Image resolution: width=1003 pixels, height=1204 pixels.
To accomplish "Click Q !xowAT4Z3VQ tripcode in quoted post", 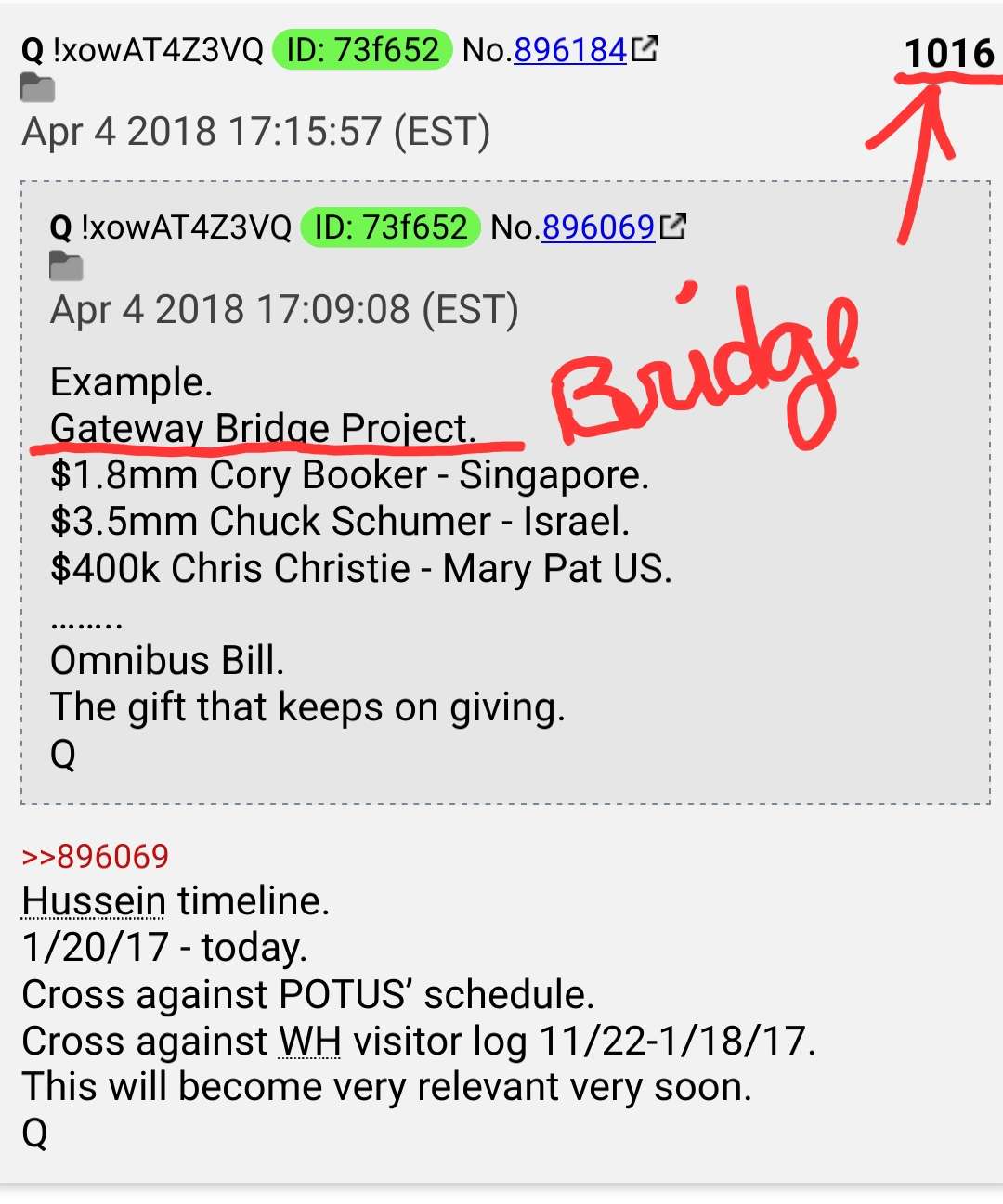I will [x=171, y=227].
